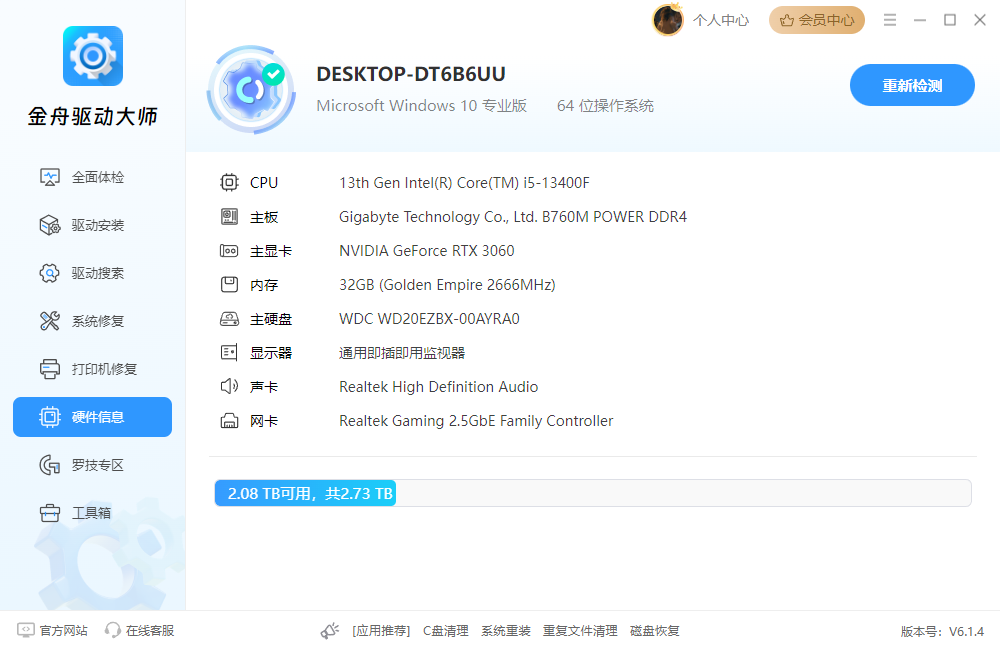Open the 驱动安装 section

coord(92,225)
